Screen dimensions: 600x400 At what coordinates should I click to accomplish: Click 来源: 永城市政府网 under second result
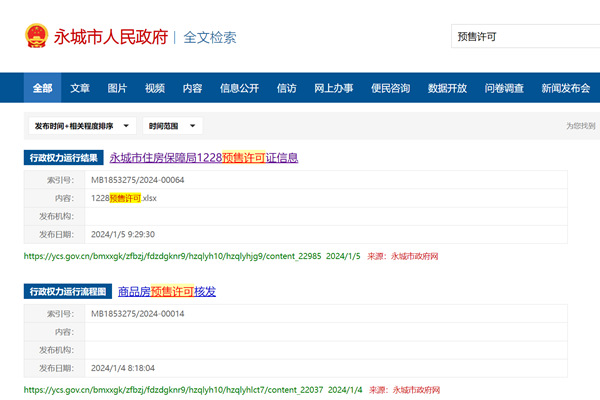(x=404, y=390)
